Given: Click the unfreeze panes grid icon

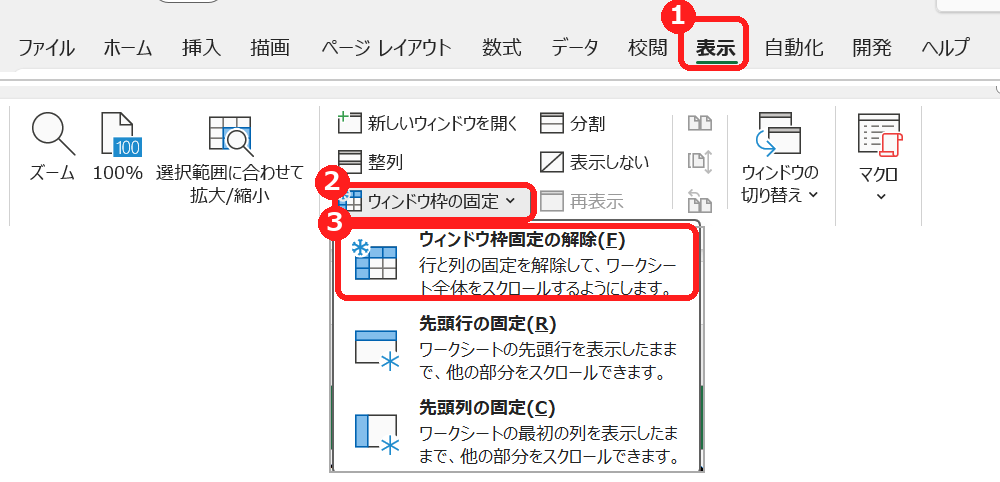Looking at the screenshot, I should point(375,261).
